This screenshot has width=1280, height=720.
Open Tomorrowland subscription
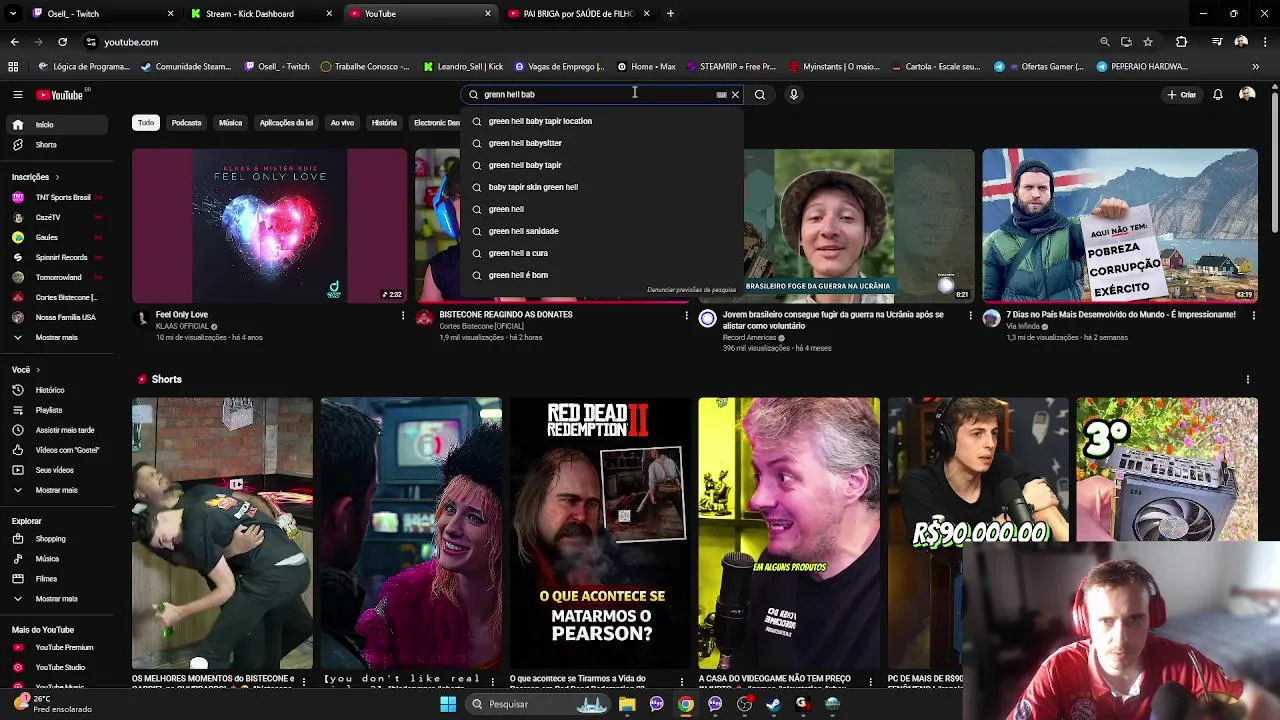tap(58, 278)
